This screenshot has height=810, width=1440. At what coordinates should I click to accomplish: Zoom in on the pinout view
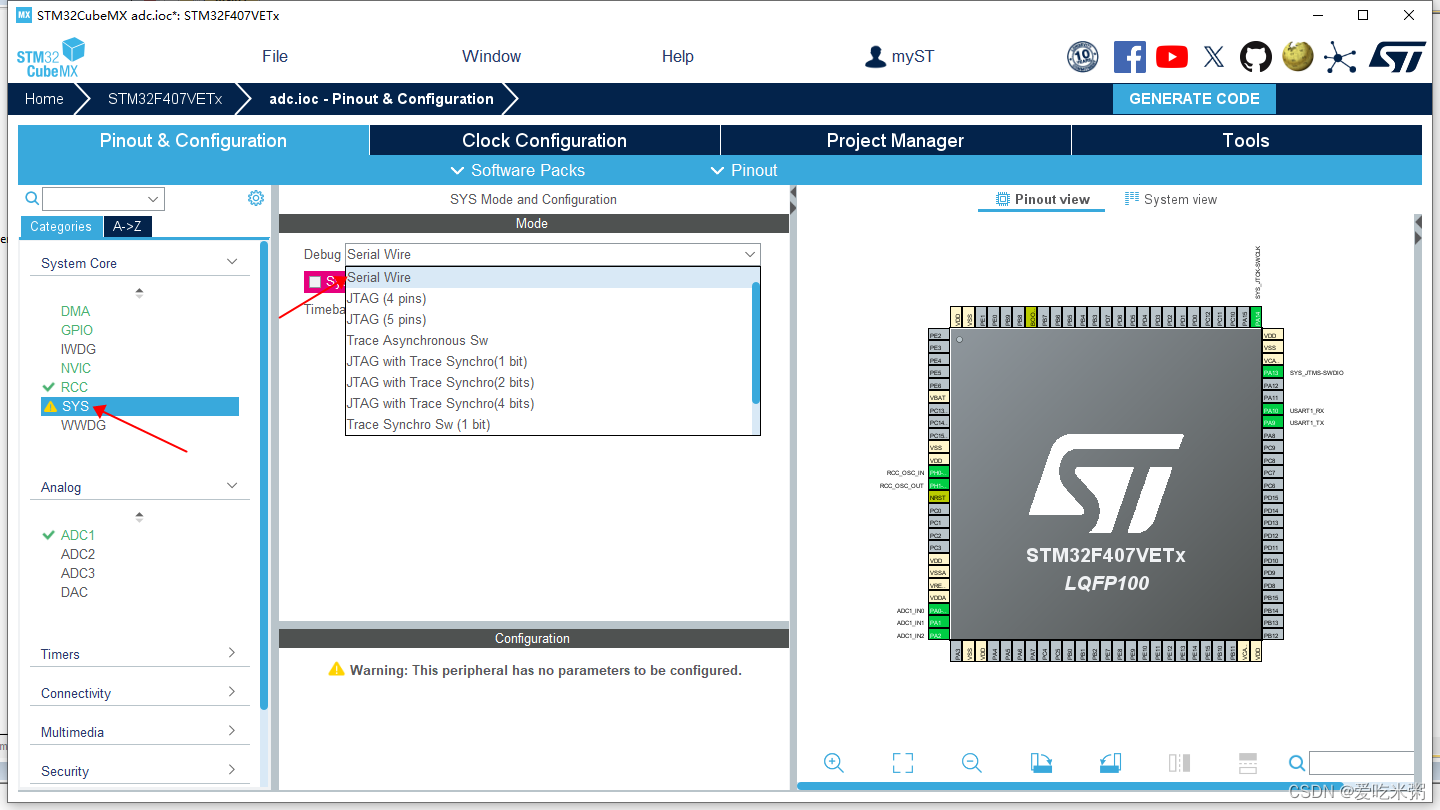click(834, 763)
